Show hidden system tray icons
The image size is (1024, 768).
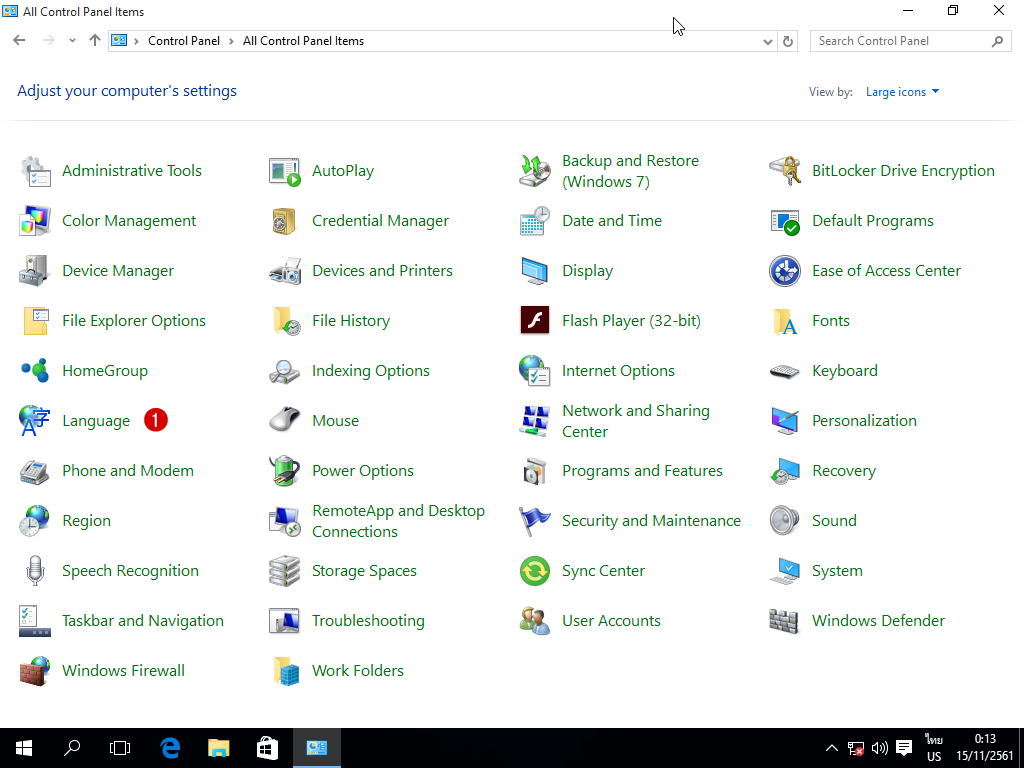tap(831, 748)
